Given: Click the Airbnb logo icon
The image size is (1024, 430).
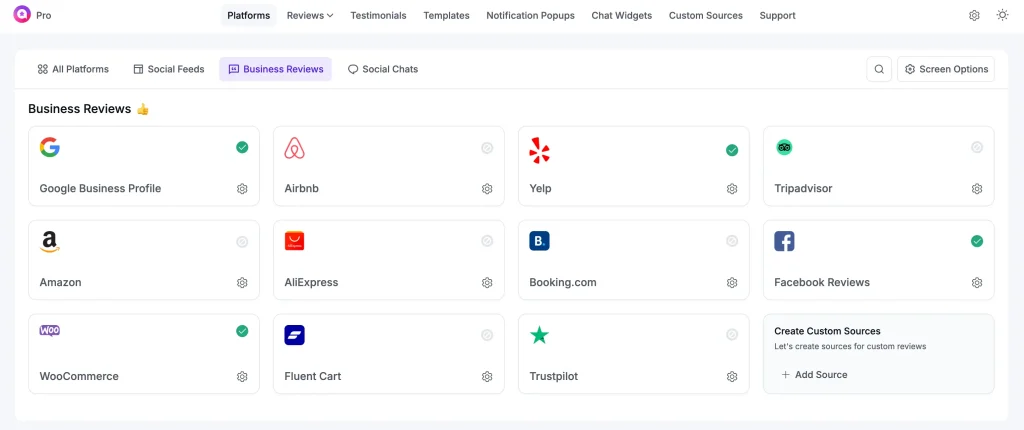Looking at the screenshot, I should pos(295,149).
